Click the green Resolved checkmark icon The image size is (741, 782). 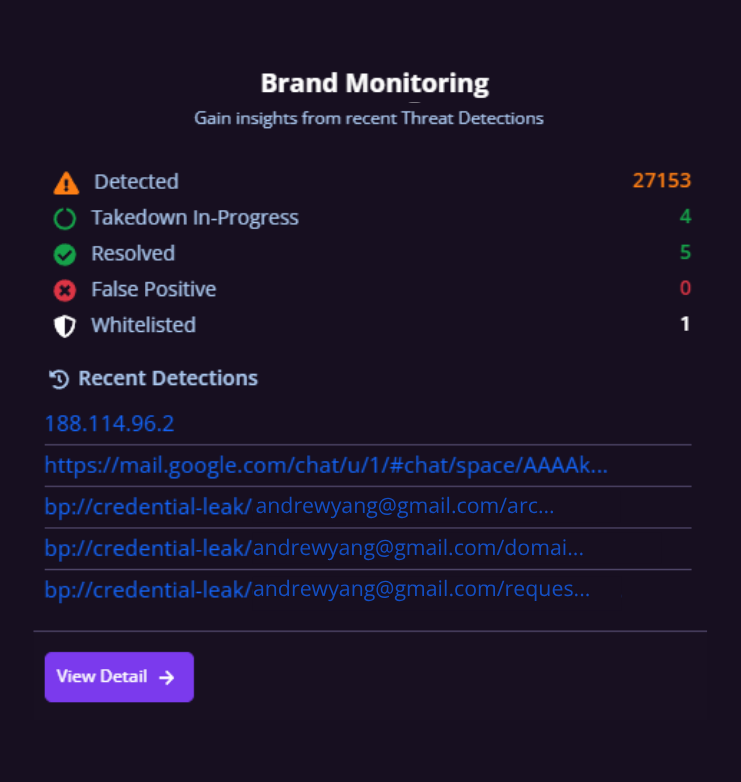[65, 255]
